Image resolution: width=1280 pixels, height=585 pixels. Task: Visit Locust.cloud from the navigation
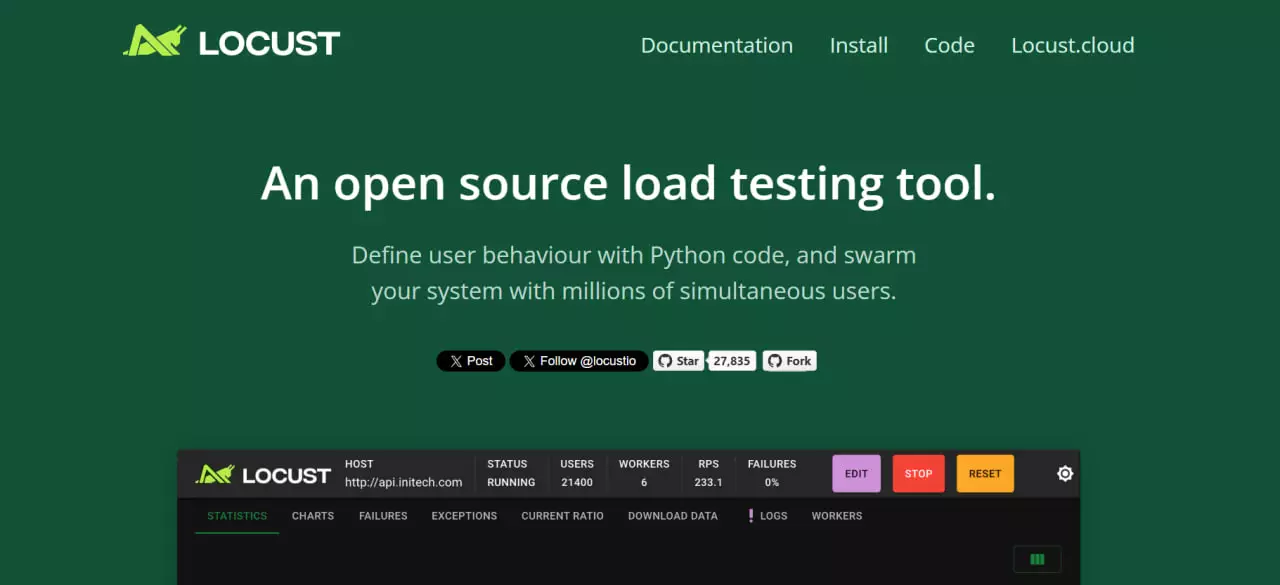1073,45
